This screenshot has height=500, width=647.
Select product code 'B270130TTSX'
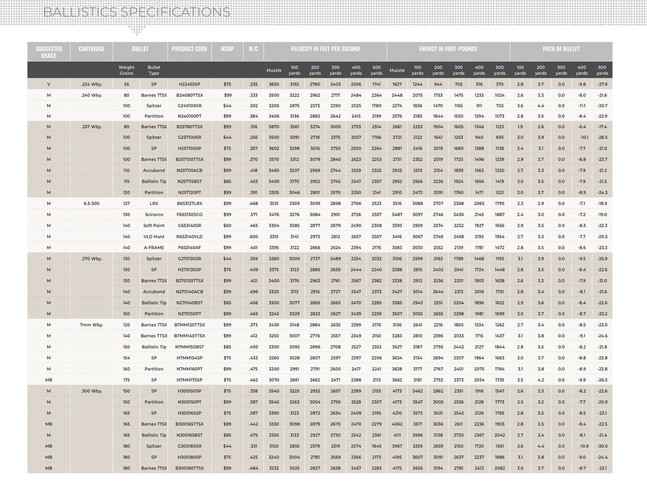tap(189, 281)
